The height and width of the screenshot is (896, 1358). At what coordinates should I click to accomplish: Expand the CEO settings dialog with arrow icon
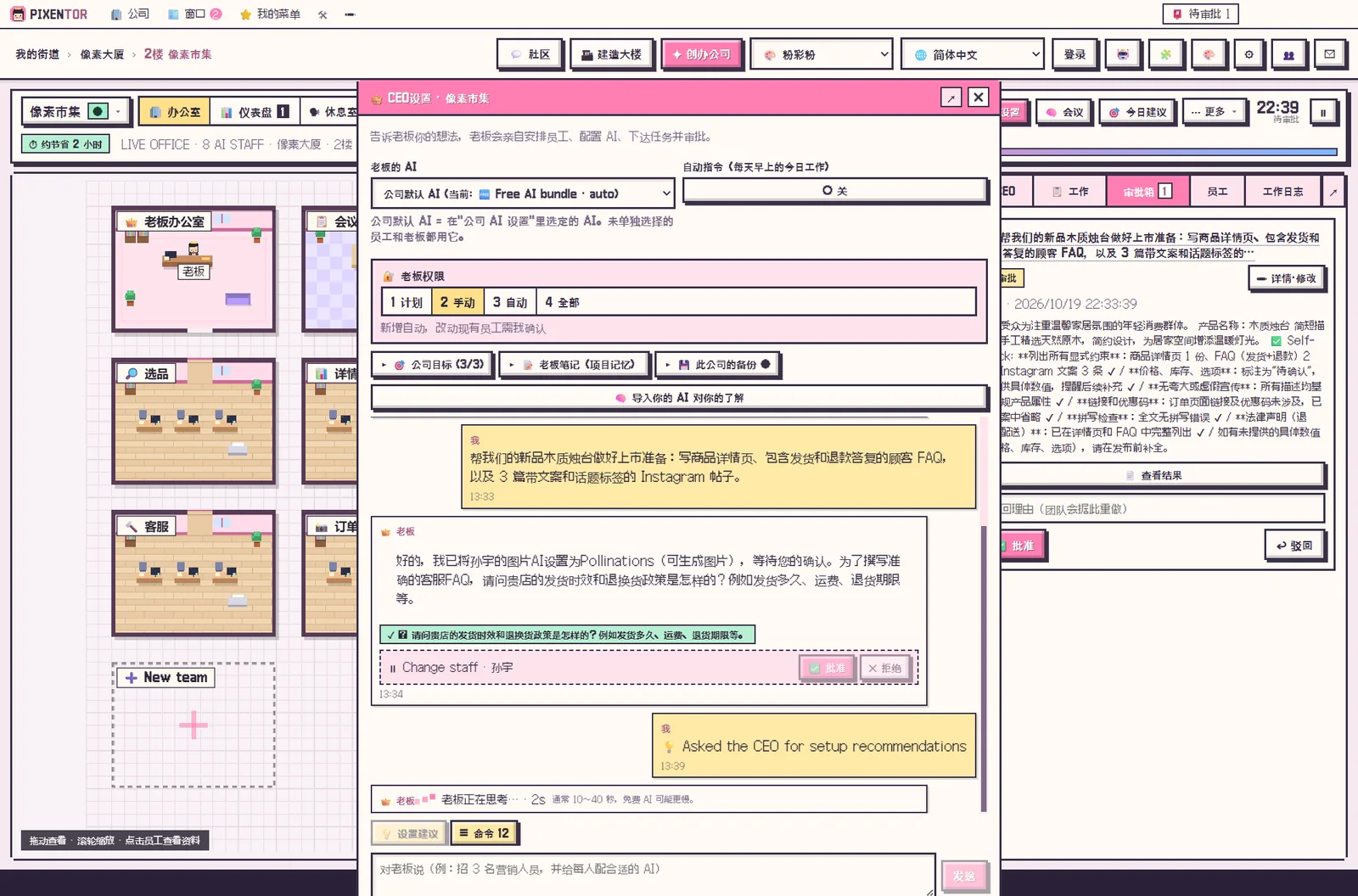pos(951,98)
